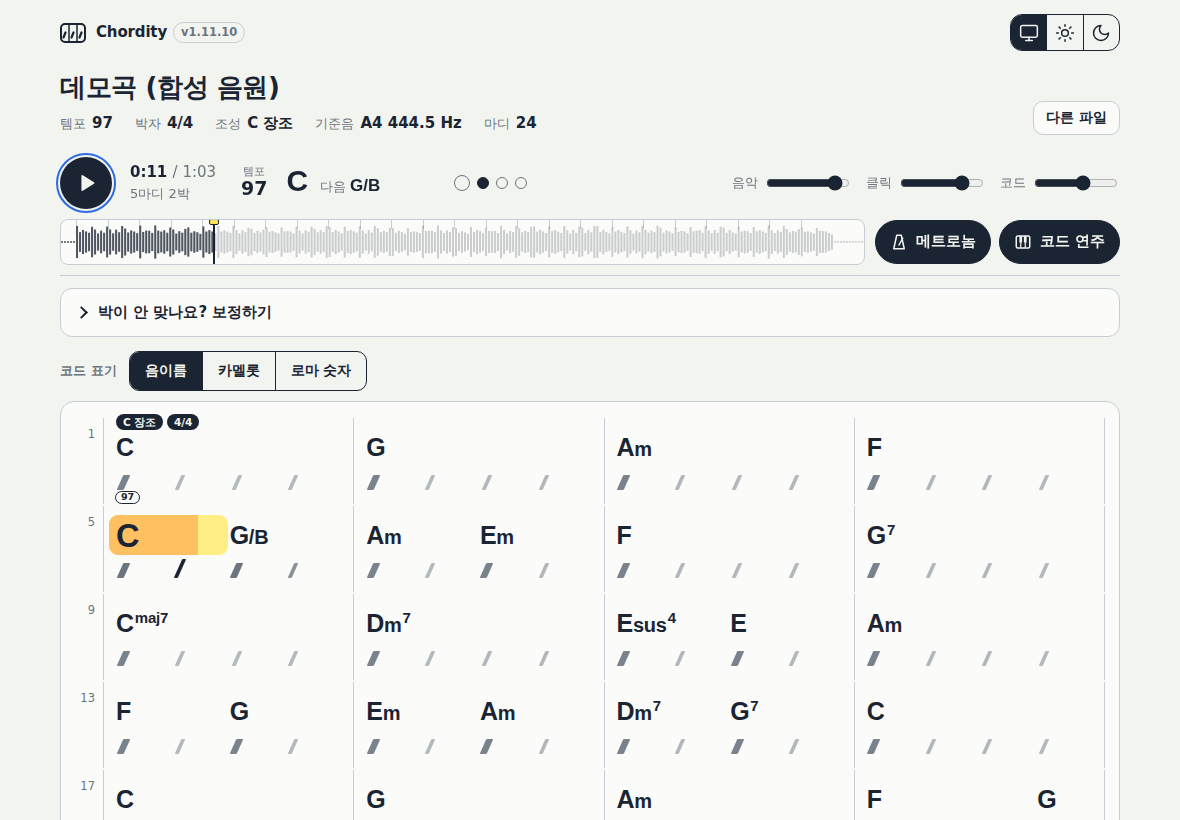The width and height of the screenshot is (1180, 820).
Task: Jump to the Cmaj7 chord in measure 9
Action: click(x=142, y=622)
